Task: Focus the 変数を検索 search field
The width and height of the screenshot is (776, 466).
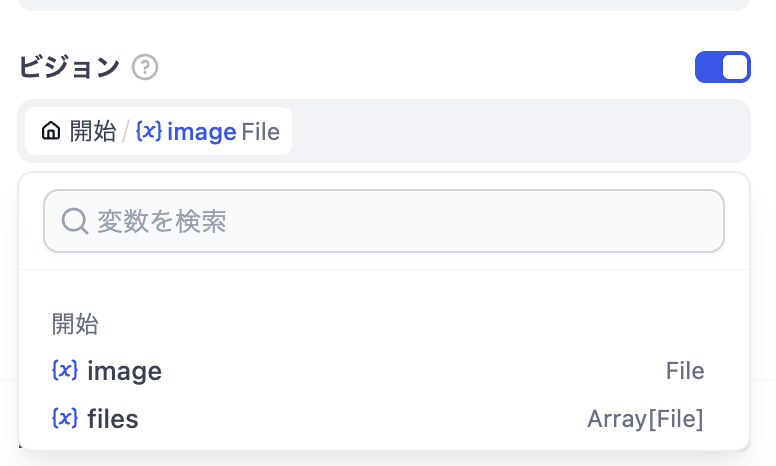Action: [x=400, y=221]
